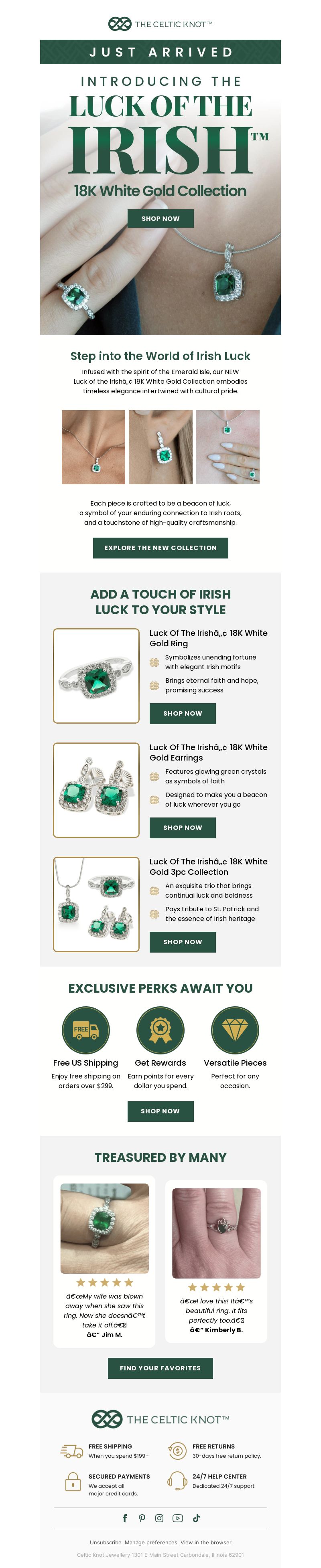This screenshot has width=321, height=1568.
Task: Click the Versatile Pieces diamond icon
Action: pyautogui.click(x=235, y=1030)
